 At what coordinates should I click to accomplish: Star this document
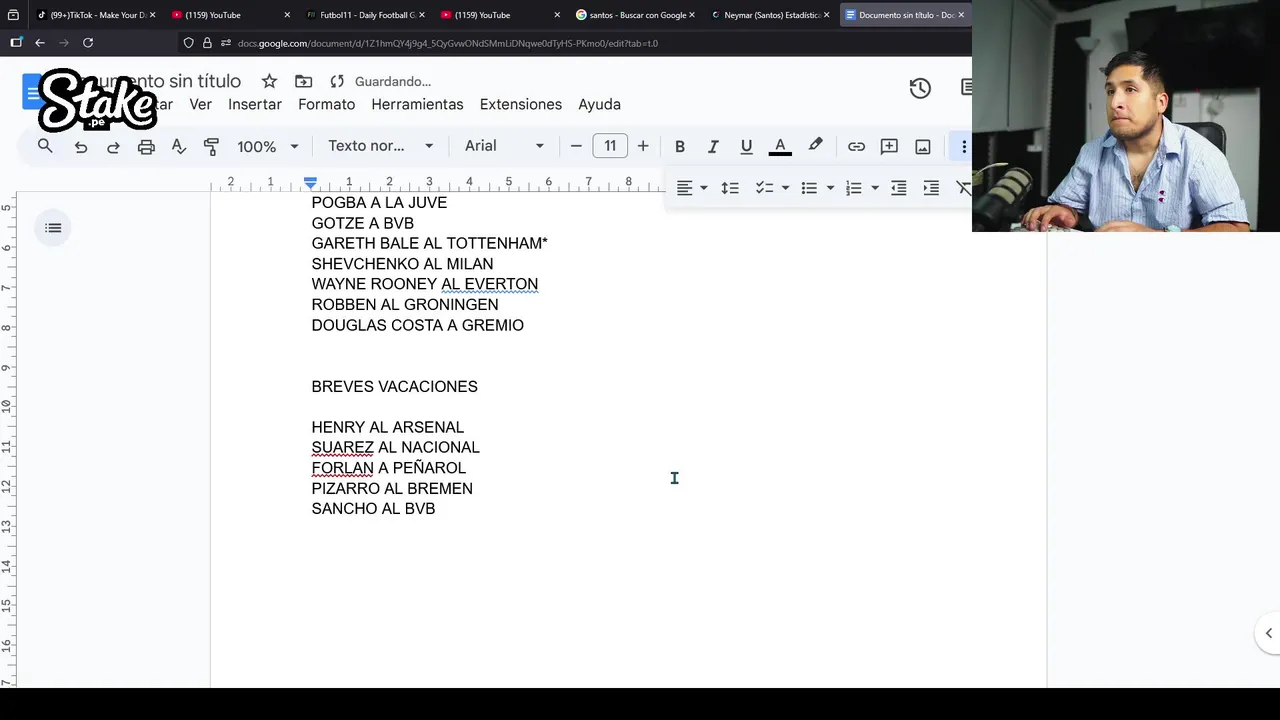pyautogui.click(x=269, y=81)
